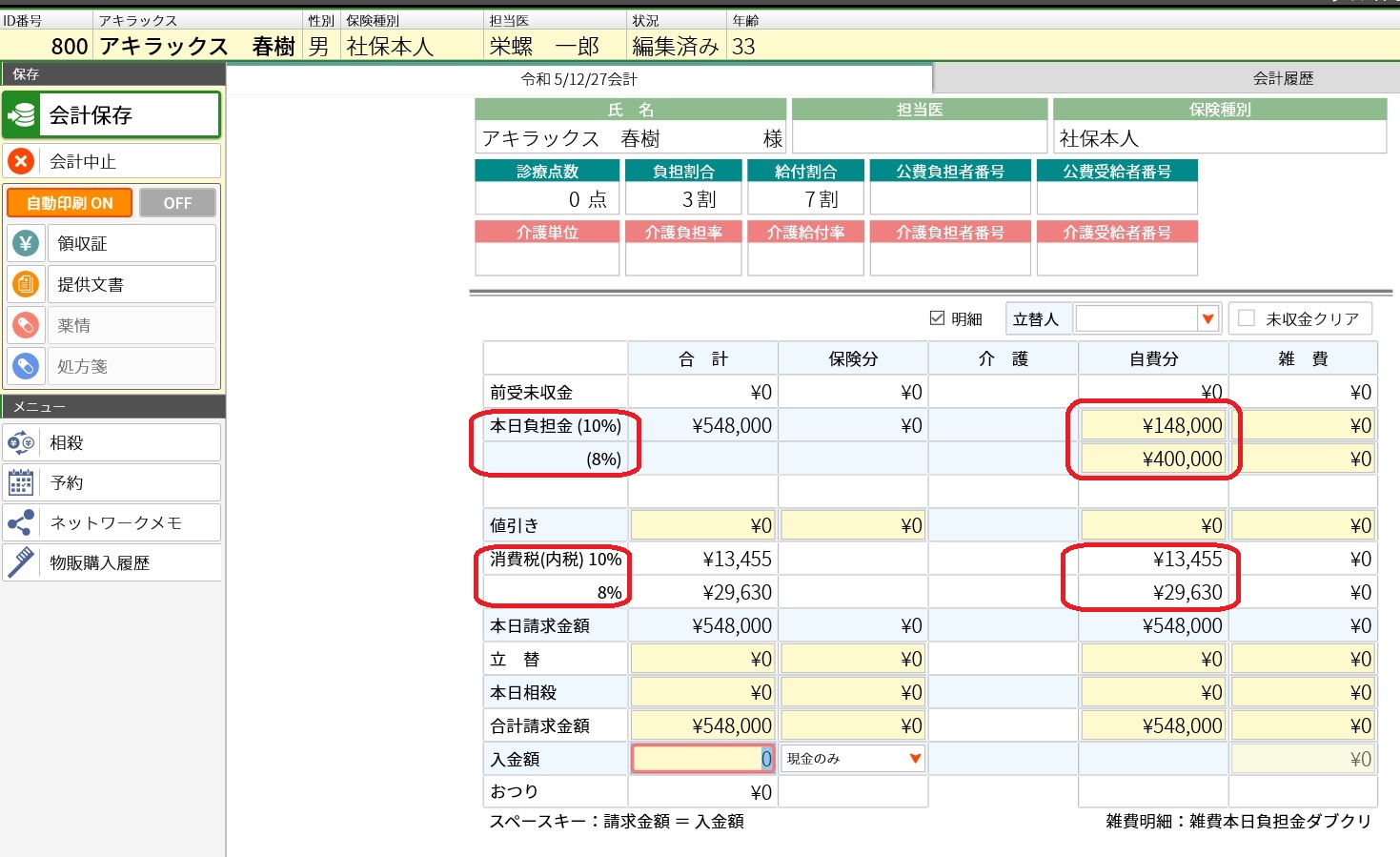
Task: Click the blue 処方箋 icon
Action: tap(26, 366)
